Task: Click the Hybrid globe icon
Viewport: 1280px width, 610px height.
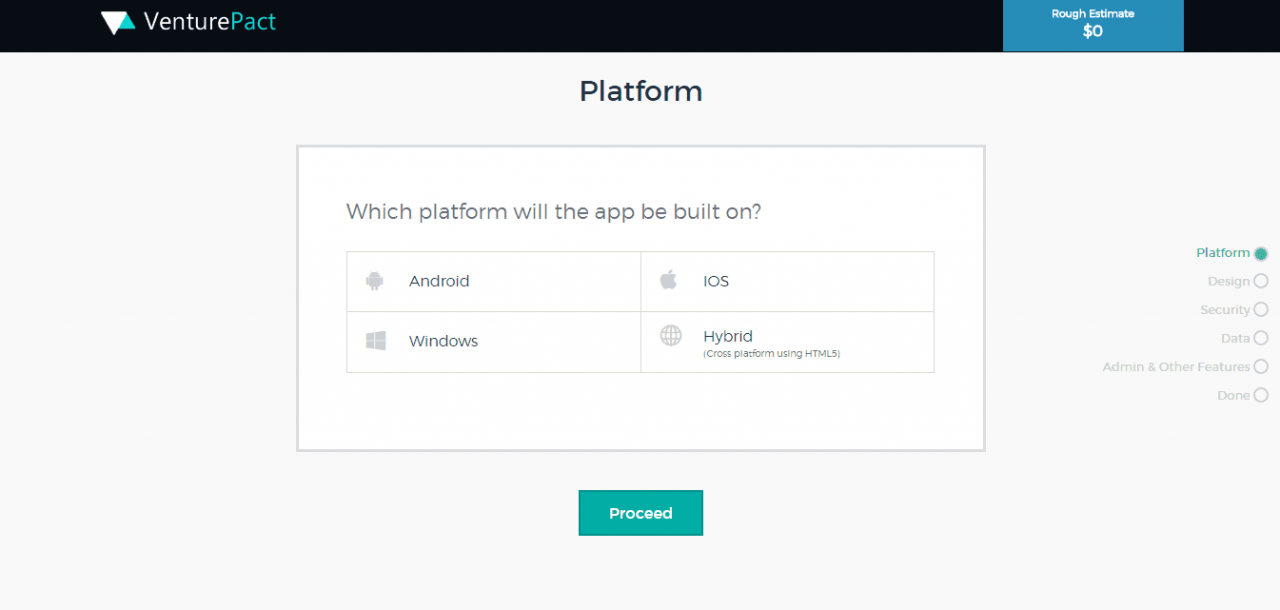Action: click(671, 336)
